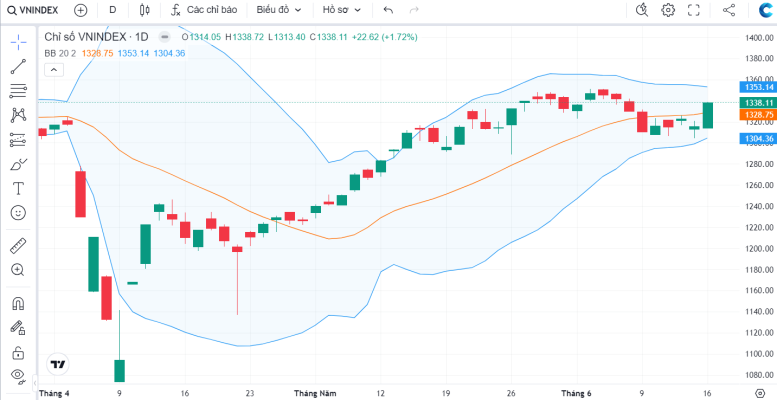Screen dimensions: 777x400
Task: Select the crosshair cursor tool
Action: [18, 43]
